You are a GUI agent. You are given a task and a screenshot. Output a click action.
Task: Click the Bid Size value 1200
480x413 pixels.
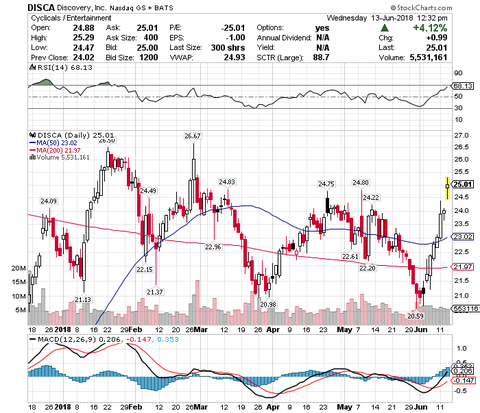click(149, 57)
